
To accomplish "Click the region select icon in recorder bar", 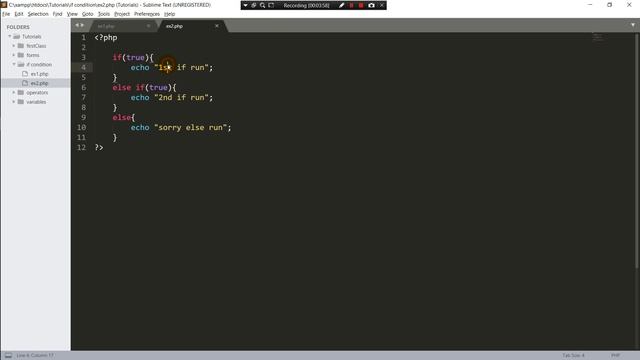I will tap(271, 5).
